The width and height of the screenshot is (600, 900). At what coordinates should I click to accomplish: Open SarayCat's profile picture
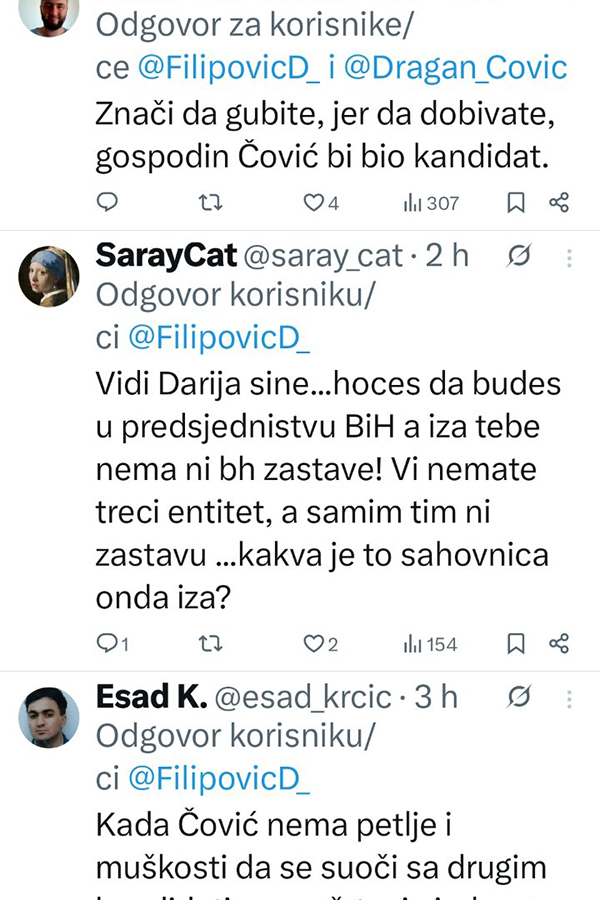49,276
